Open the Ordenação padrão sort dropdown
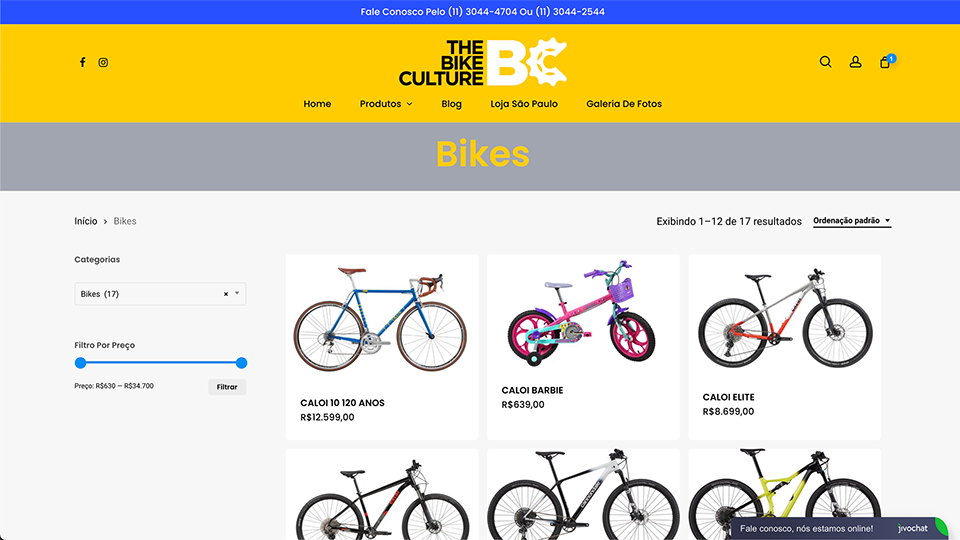Screen dimensions: 960x540 [852, 221]
